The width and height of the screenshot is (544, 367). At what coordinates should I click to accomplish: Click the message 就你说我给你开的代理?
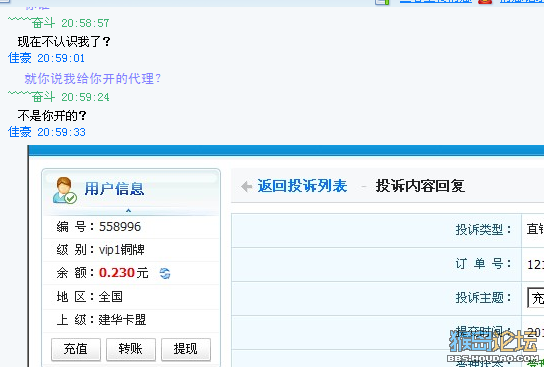pyautogui.click(x=93, y=78)
